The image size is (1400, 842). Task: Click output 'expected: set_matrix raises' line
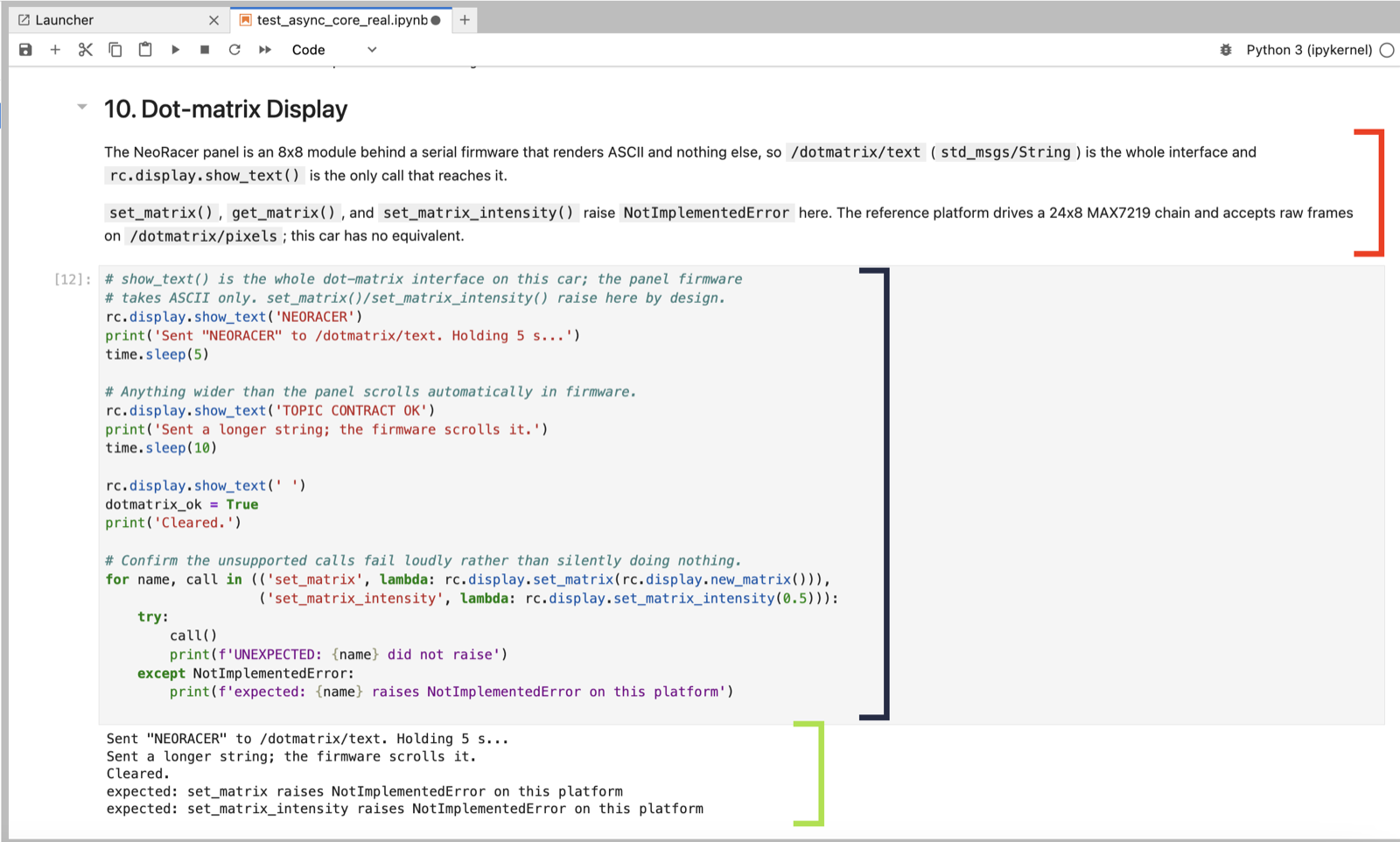coord(365,791)
